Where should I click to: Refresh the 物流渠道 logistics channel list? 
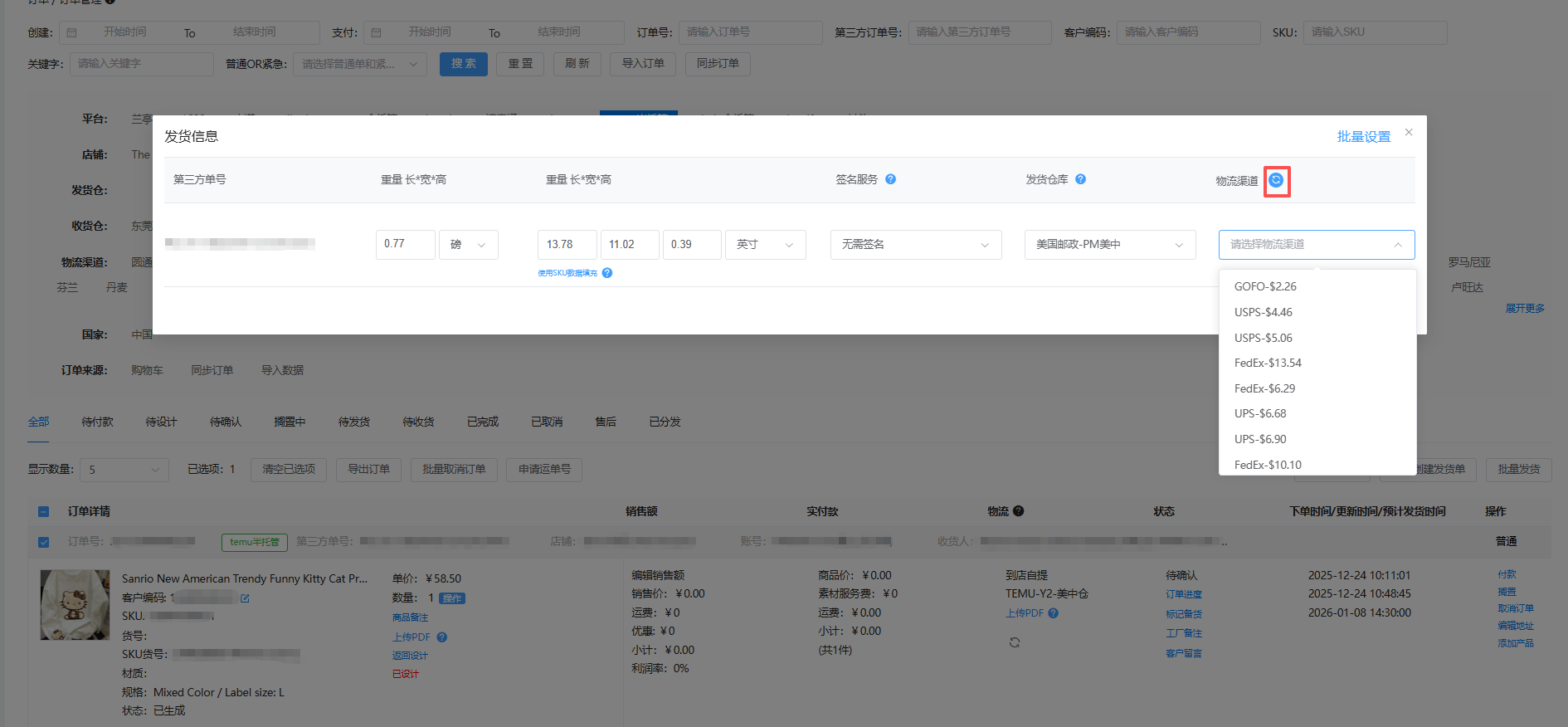pyautogui.click(x=1276, y=180)
